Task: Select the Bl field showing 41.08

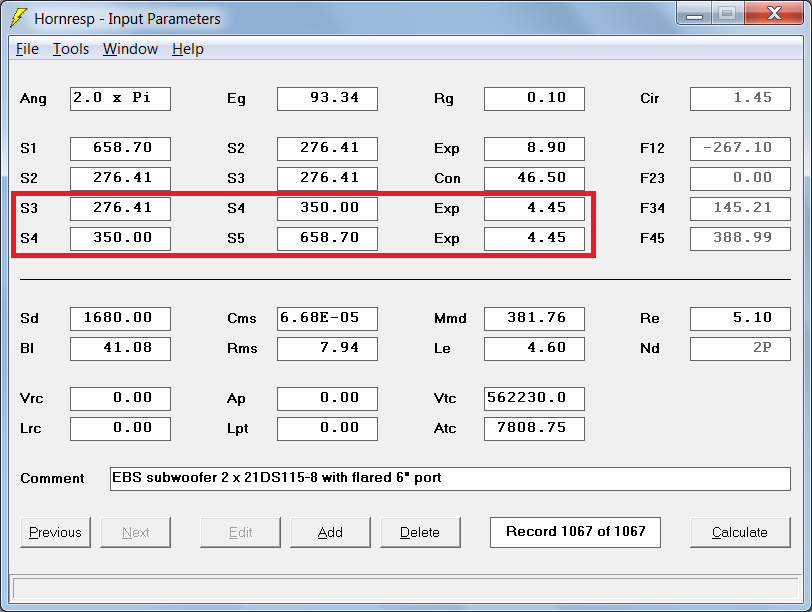Action: point(121,349)
